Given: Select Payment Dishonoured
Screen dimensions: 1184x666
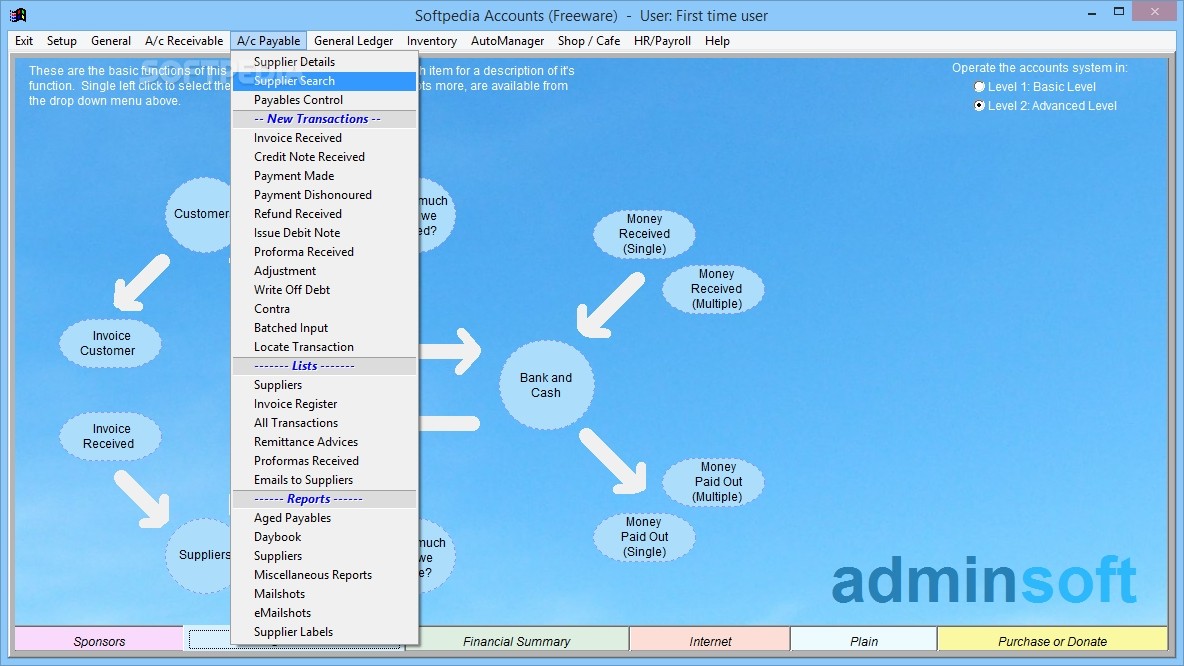Looking at the screenshot, I should coord(325,195).
